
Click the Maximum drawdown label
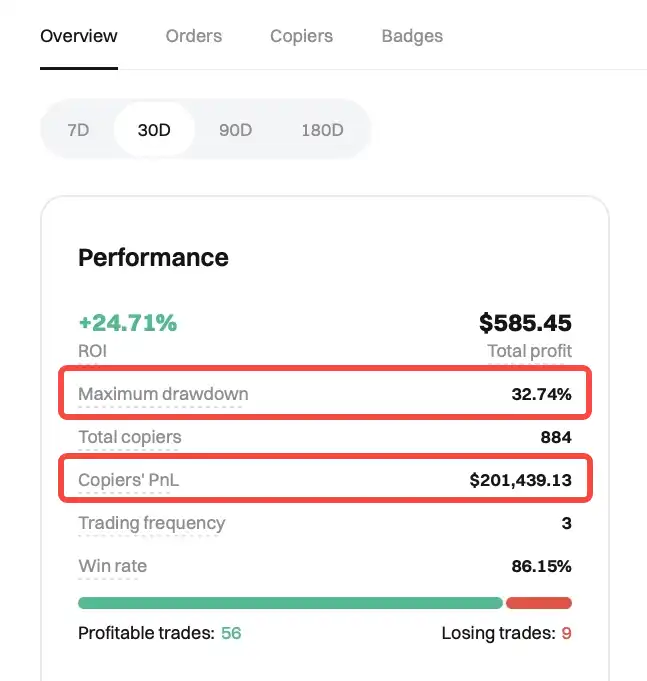pyautogui.click(x=163, y=394)
